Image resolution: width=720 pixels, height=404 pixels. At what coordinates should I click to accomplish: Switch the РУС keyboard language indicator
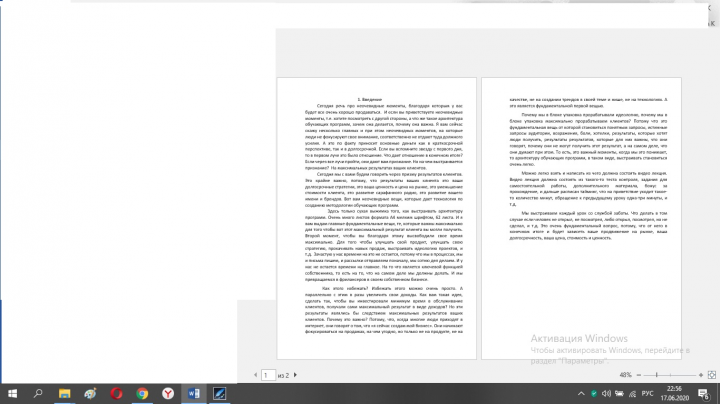click(647, 393)
